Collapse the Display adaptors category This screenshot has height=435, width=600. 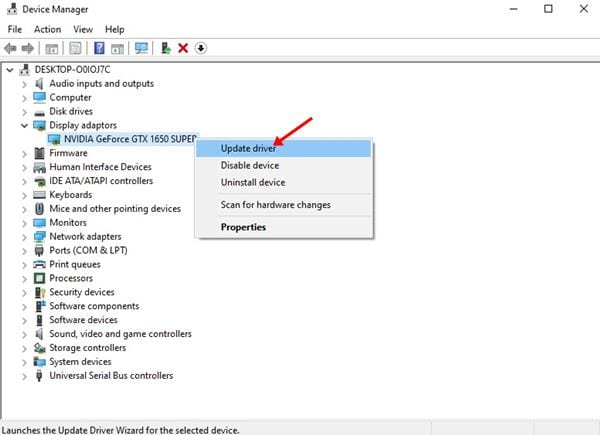point(24,125)
